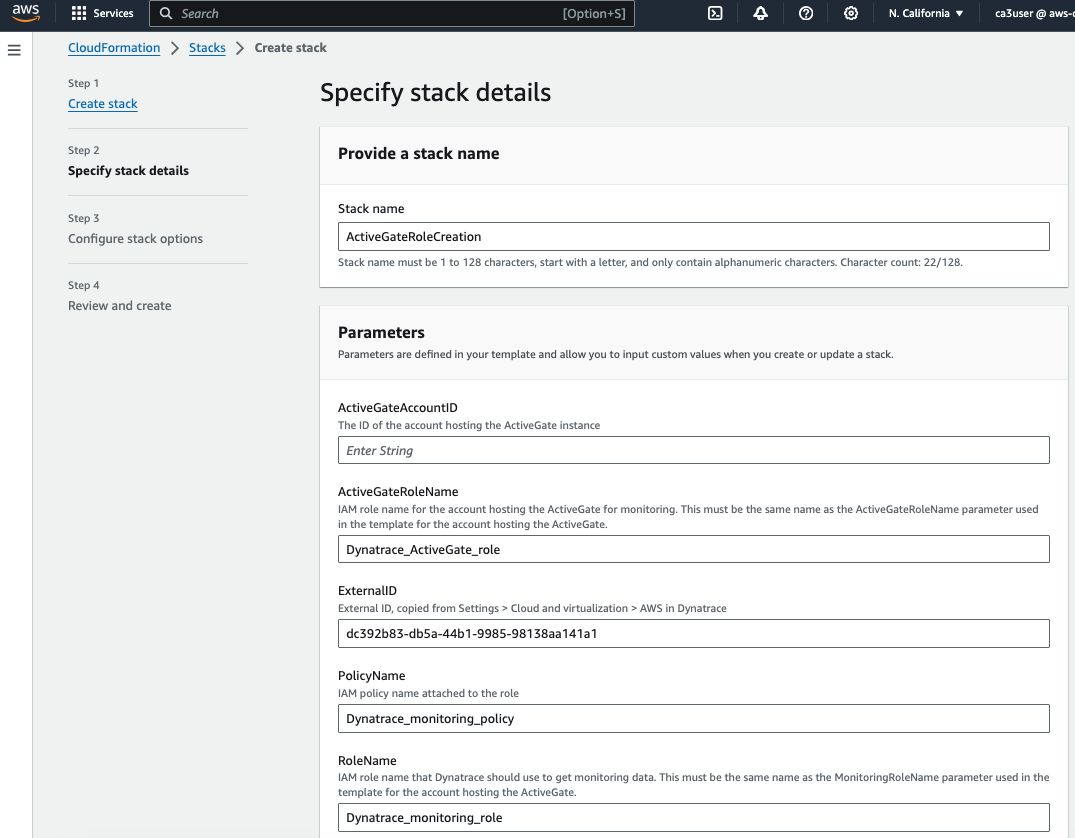
Task: Focus the ActiveGateAccountID input field
Action: pos(693,450)
